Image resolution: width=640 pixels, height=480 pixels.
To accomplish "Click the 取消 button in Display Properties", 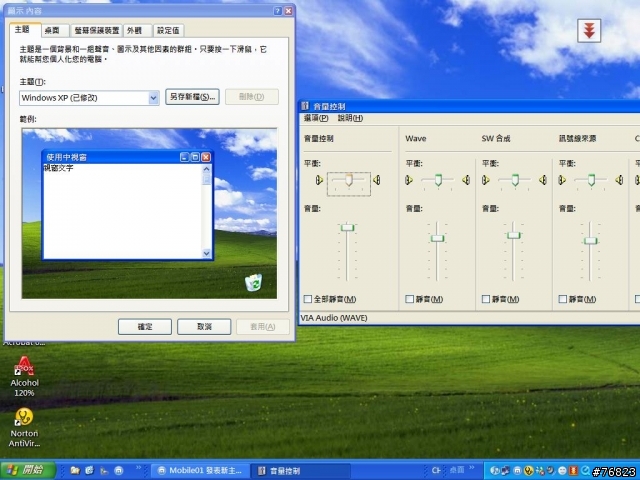I will [204, 327].
